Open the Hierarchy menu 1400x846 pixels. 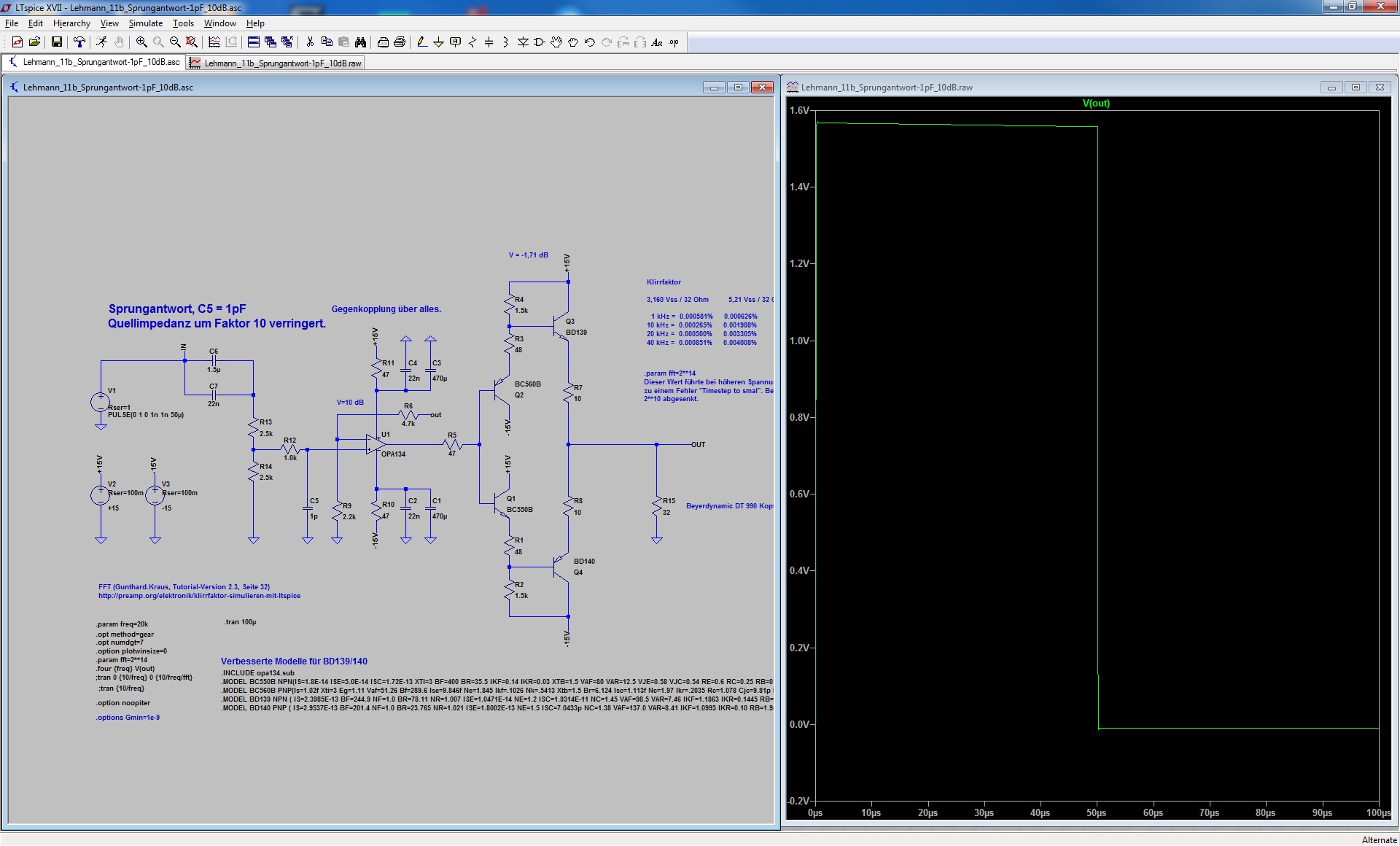click(x=71, y=23)
